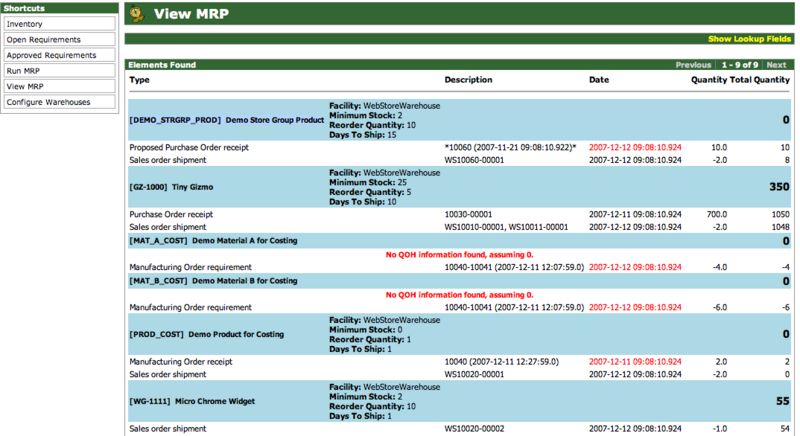Select the Run MRP shortcut

(60, 71)
